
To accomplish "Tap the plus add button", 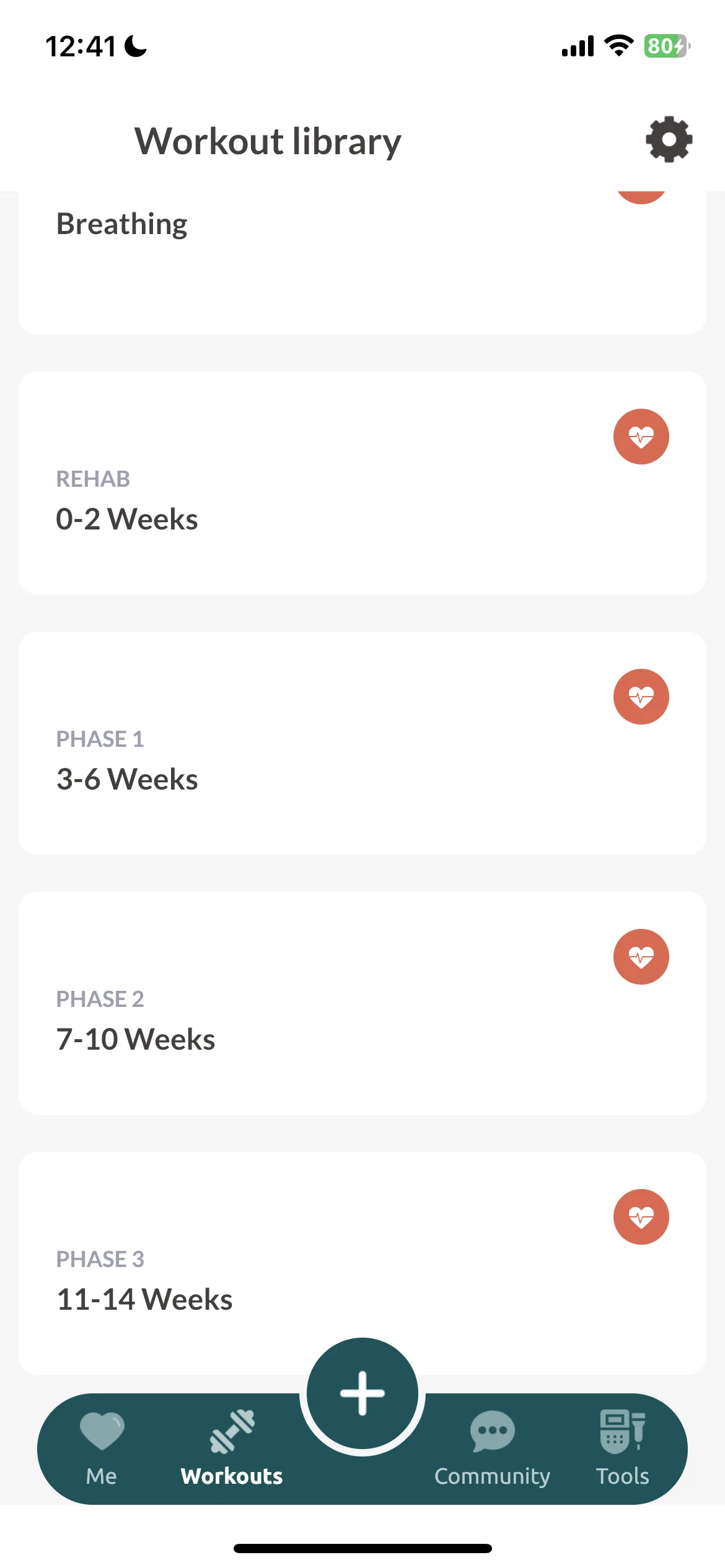I will pos(362,1393).
